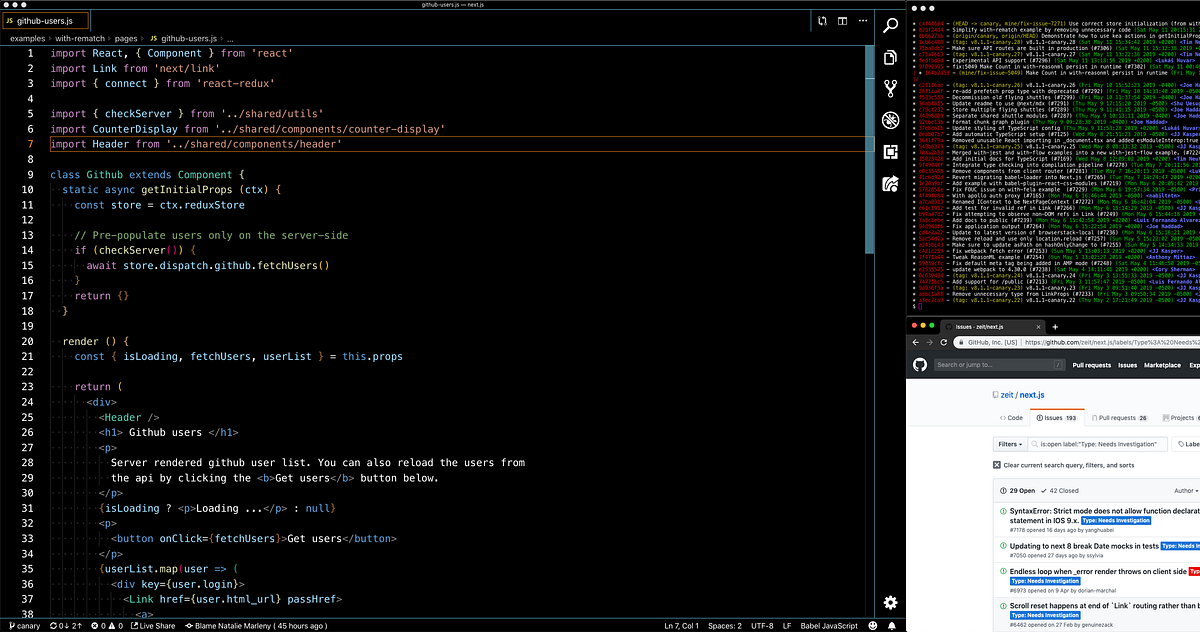Click the errors and warnings indicator

click(x=107, y=625)
